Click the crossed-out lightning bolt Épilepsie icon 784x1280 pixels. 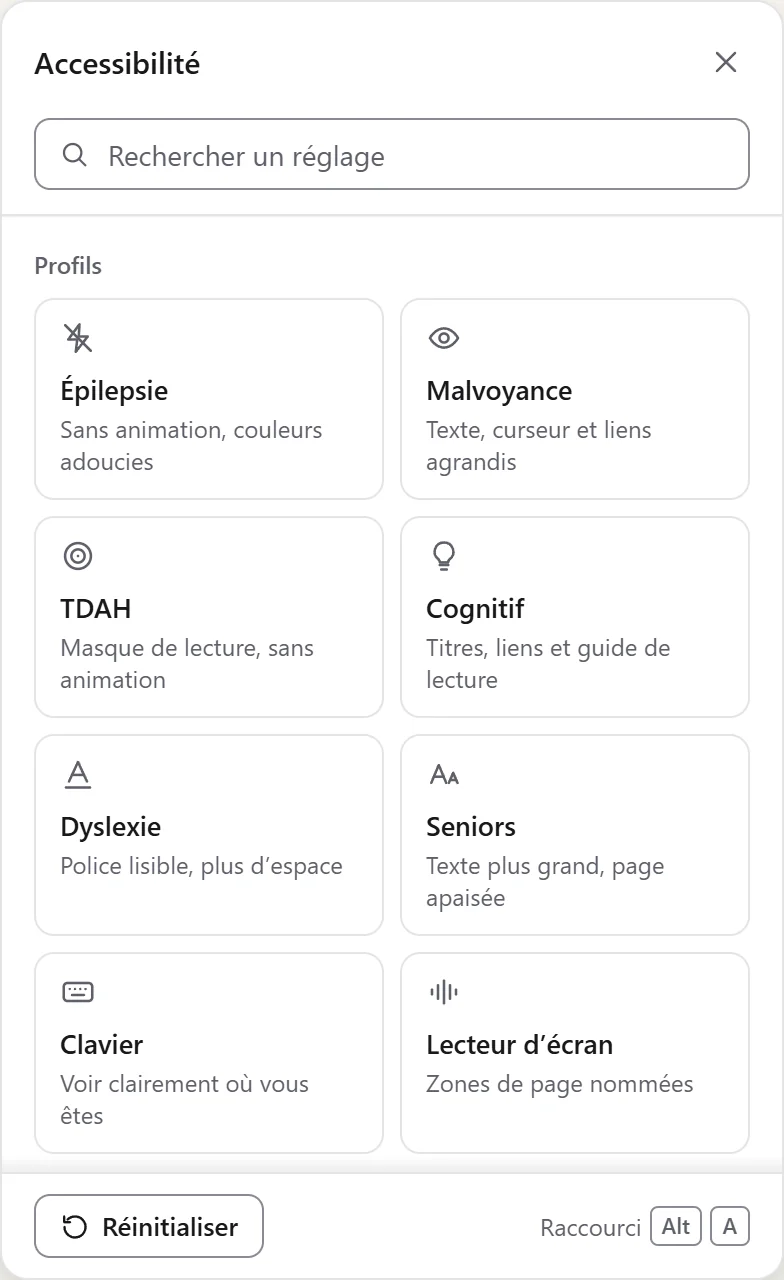(77, 338)
